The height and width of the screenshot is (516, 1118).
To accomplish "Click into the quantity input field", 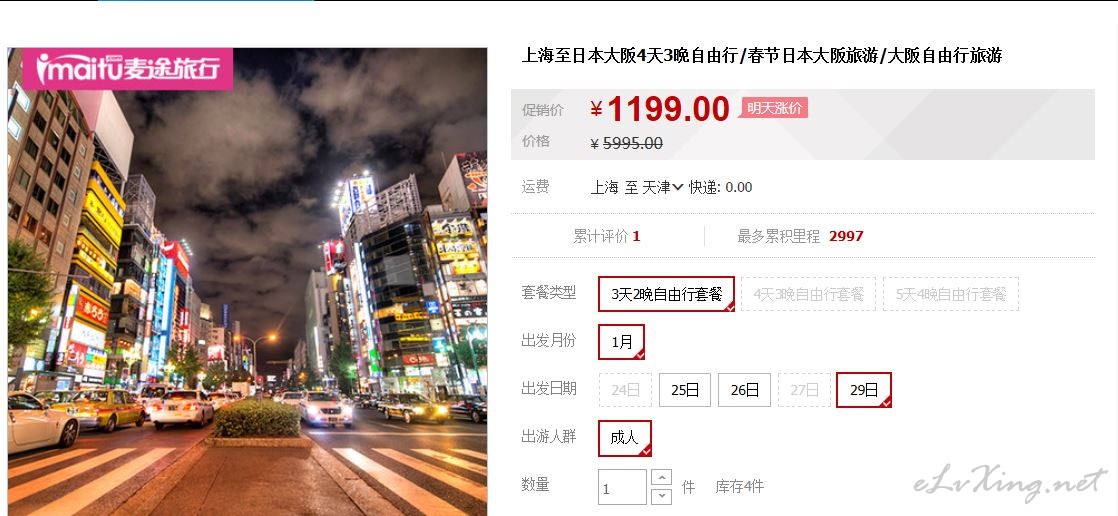I will (x=622, y=487).
